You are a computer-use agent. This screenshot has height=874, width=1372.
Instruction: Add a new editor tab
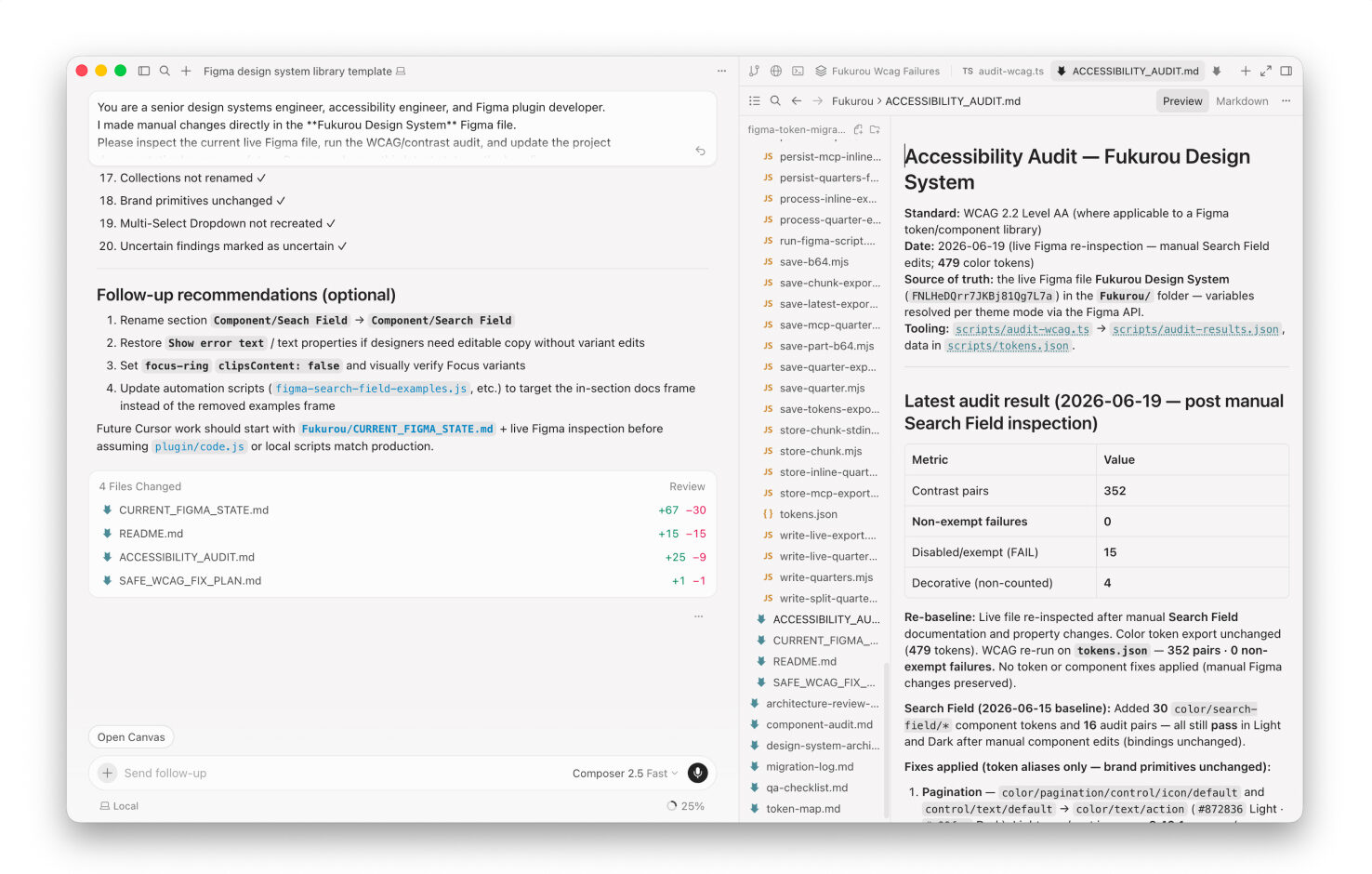click(1245, 71)
